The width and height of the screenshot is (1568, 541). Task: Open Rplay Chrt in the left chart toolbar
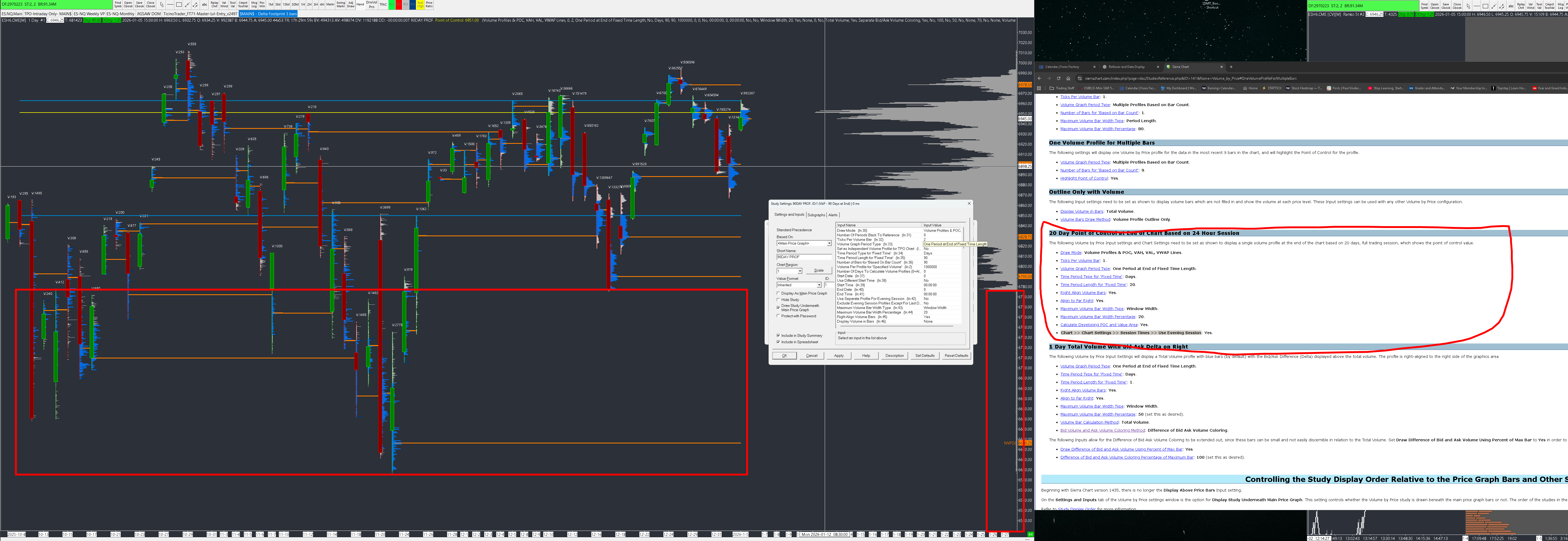pyautogui.click(x=214, y=4)
